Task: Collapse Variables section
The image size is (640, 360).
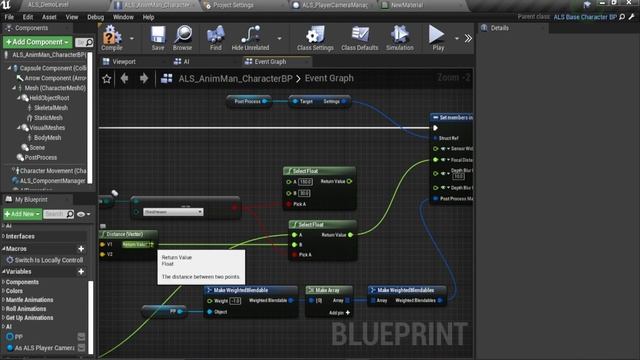Action: [4, 271]
